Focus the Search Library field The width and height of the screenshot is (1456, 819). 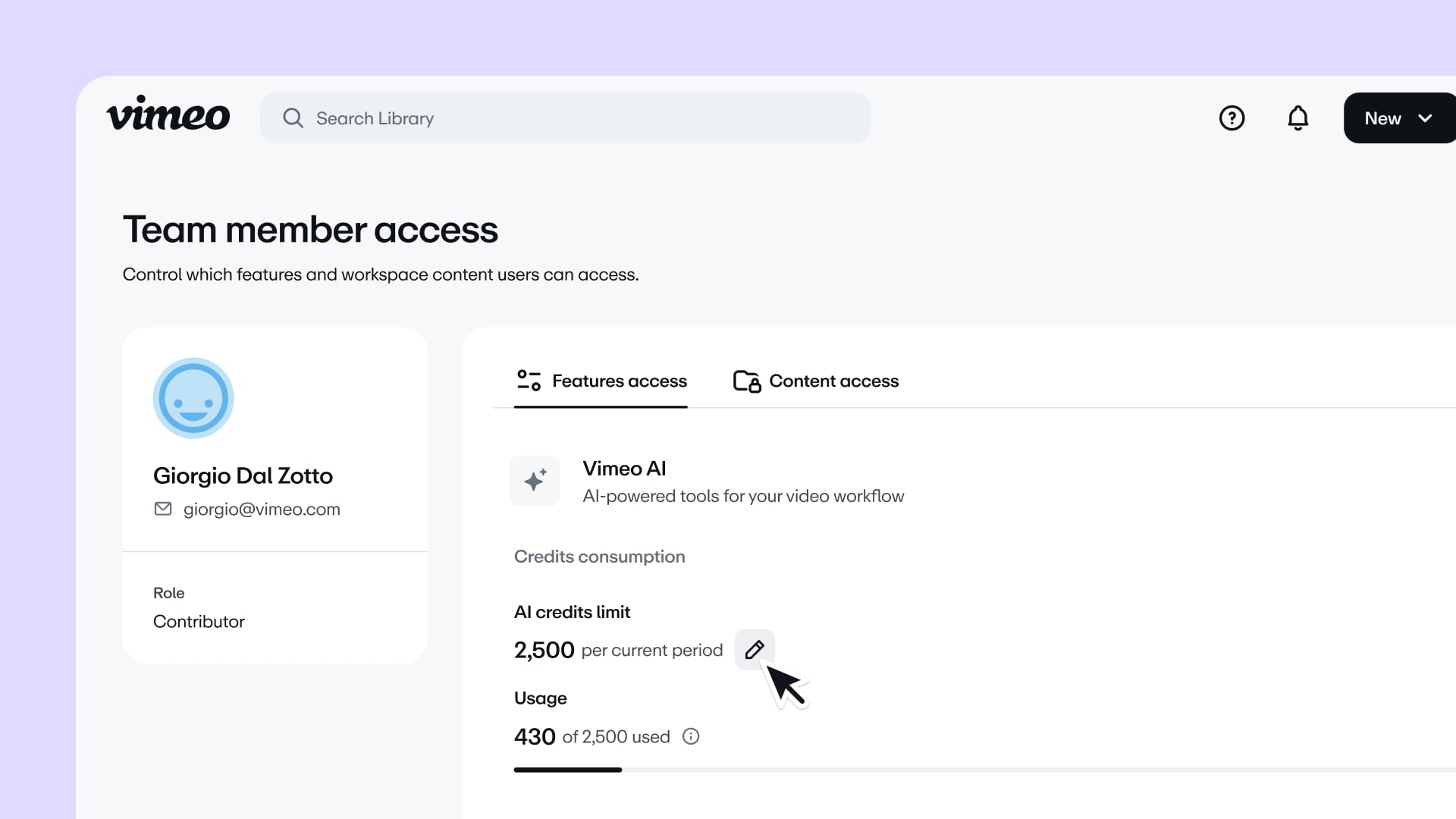pos(565,118)
